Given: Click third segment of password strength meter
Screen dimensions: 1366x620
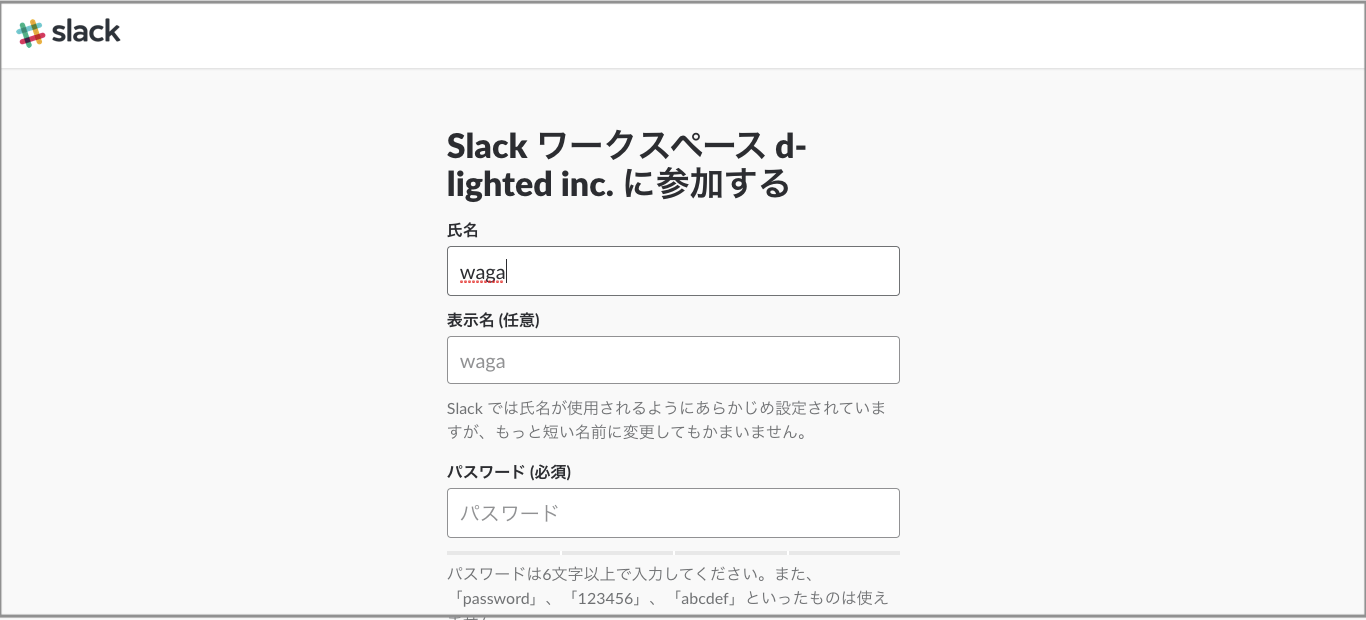Looking at the screenshot, I should tap(730, 552).
